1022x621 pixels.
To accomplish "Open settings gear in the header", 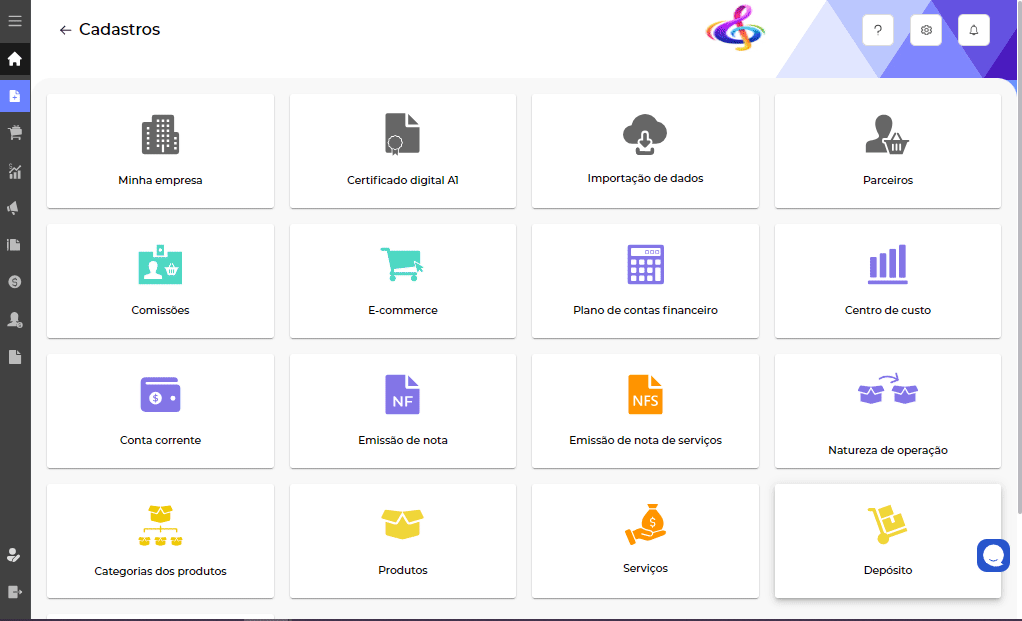I will pos(926,30).
